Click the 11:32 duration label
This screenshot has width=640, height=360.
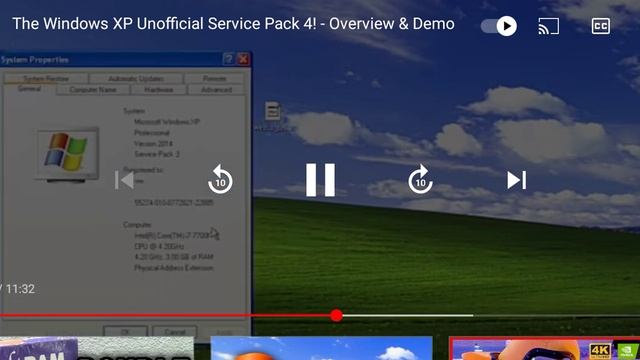20,289
